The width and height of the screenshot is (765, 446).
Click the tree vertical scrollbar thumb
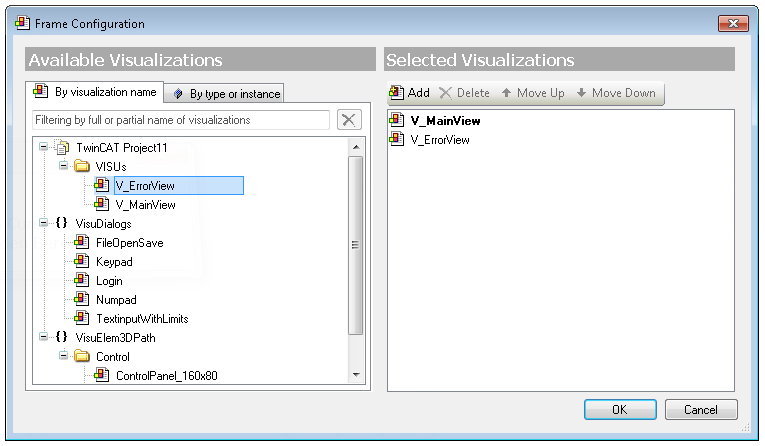point(356,245)
